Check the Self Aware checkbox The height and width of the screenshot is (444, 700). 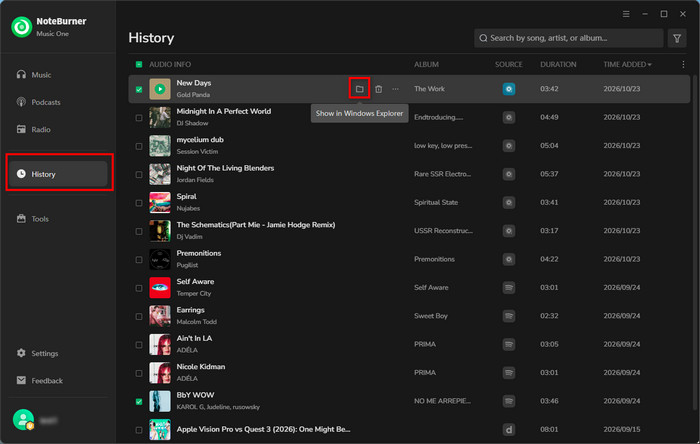[139, 288]
